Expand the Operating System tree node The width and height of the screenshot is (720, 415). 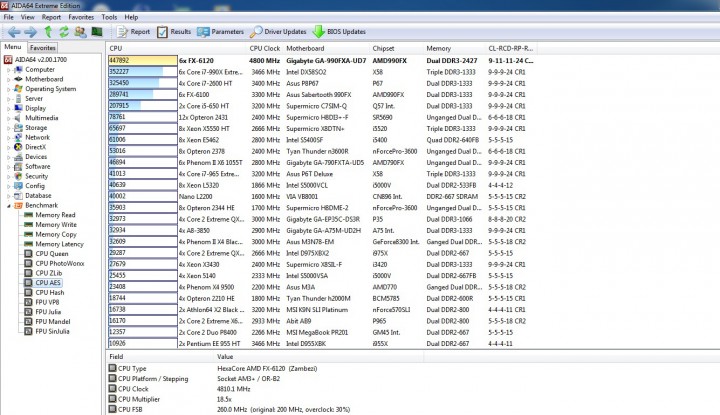coord(8,89)
